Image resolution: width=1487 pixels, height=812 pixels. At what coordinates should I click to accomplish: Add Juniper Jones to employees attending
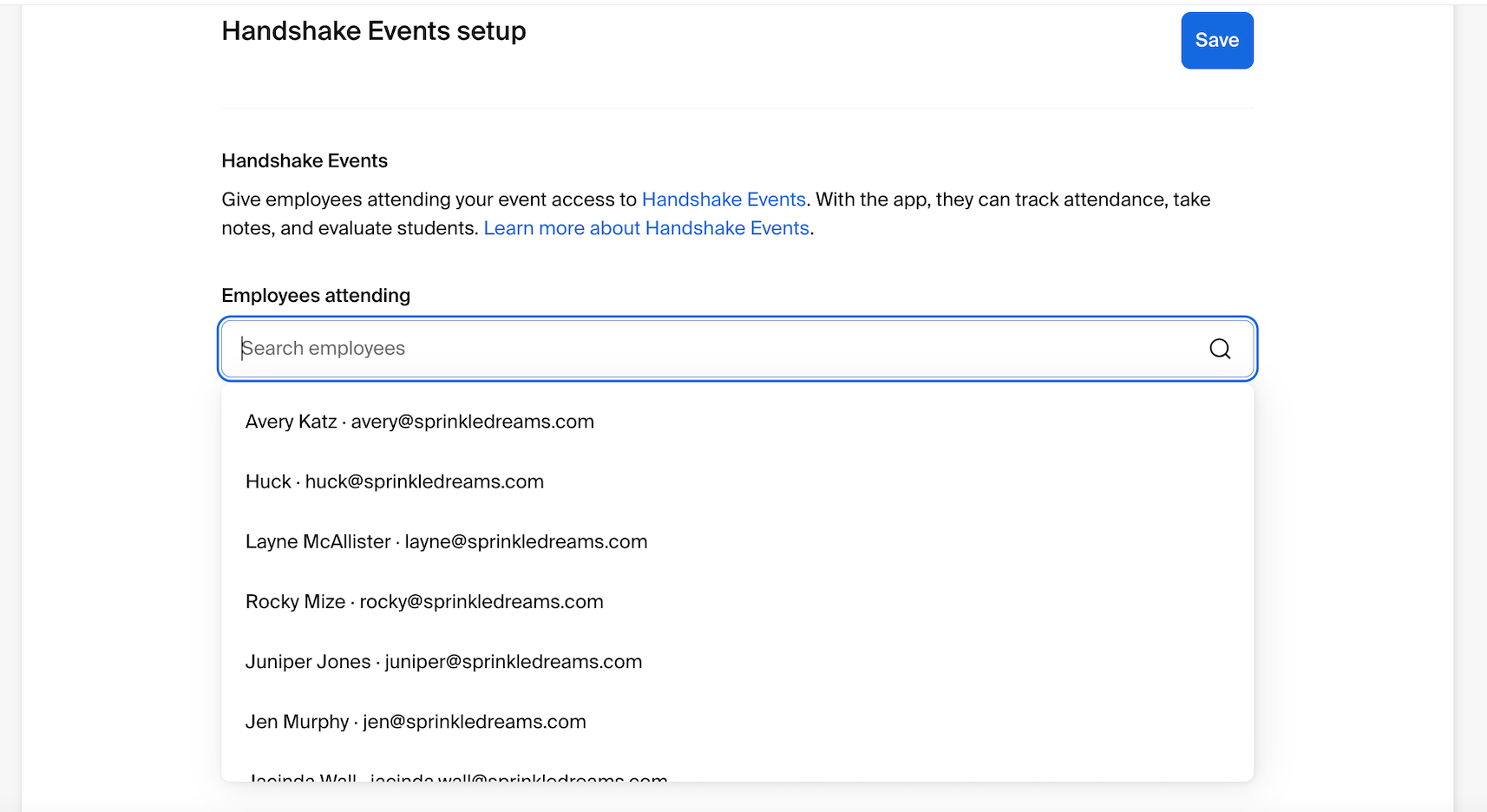(442, 661)
